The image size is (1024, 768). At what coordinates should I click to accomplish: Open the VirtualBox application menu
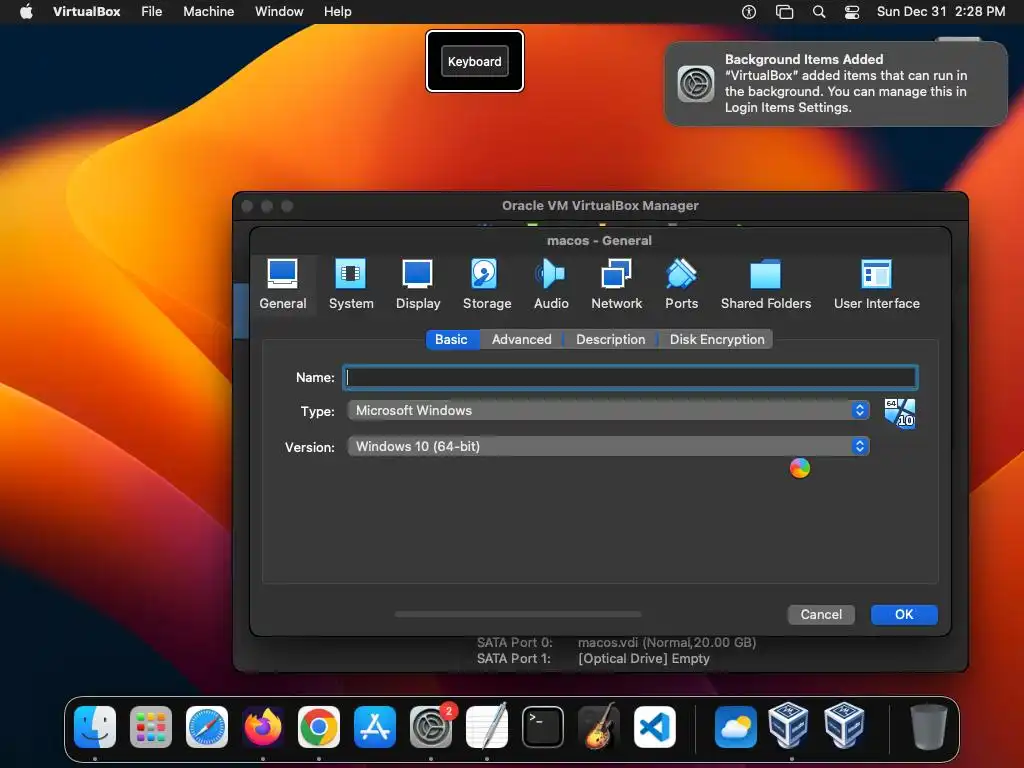tap(86, 12)
